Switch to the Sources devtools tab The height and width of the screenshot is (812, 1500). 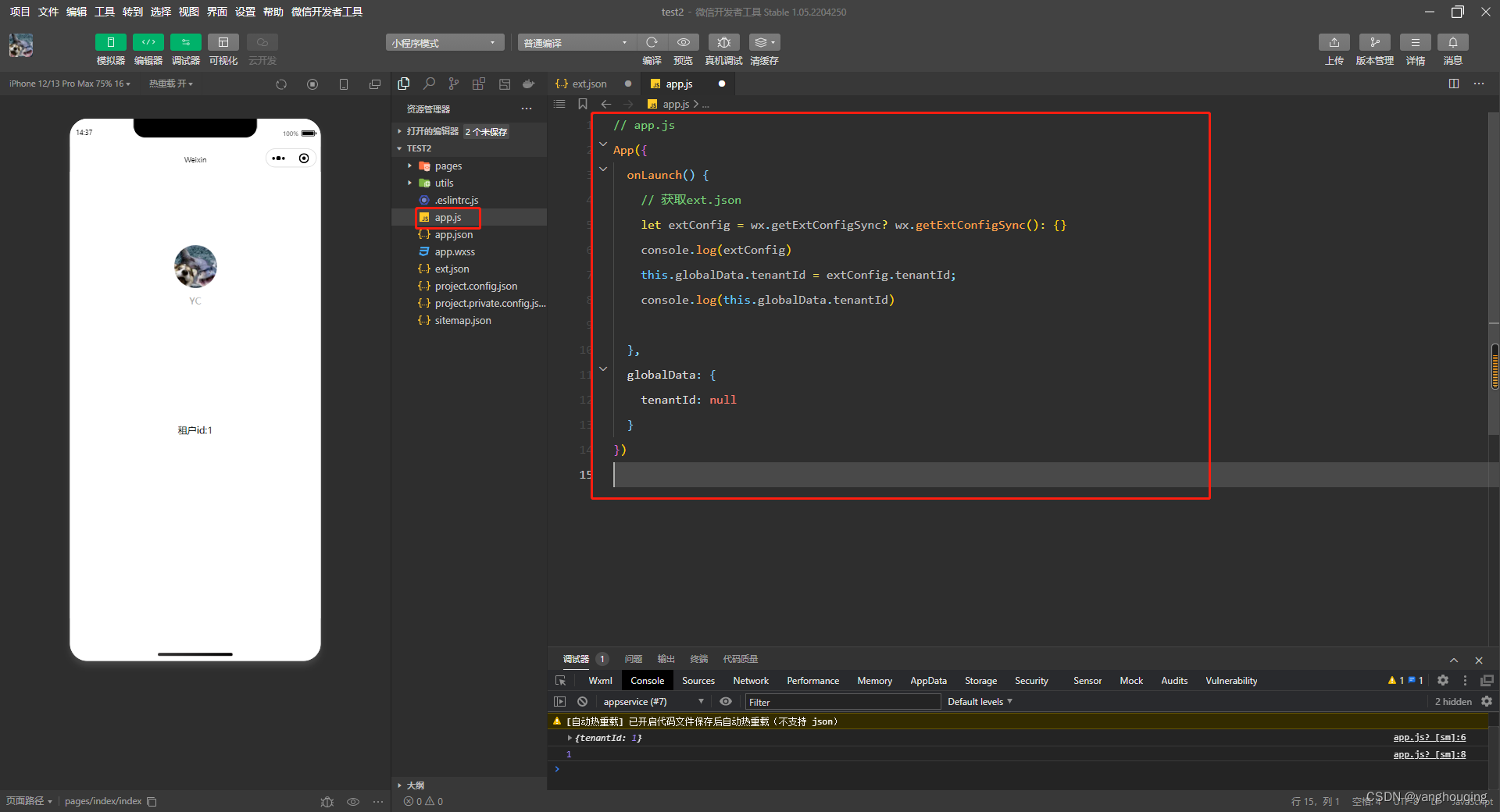tap(698, 681)
